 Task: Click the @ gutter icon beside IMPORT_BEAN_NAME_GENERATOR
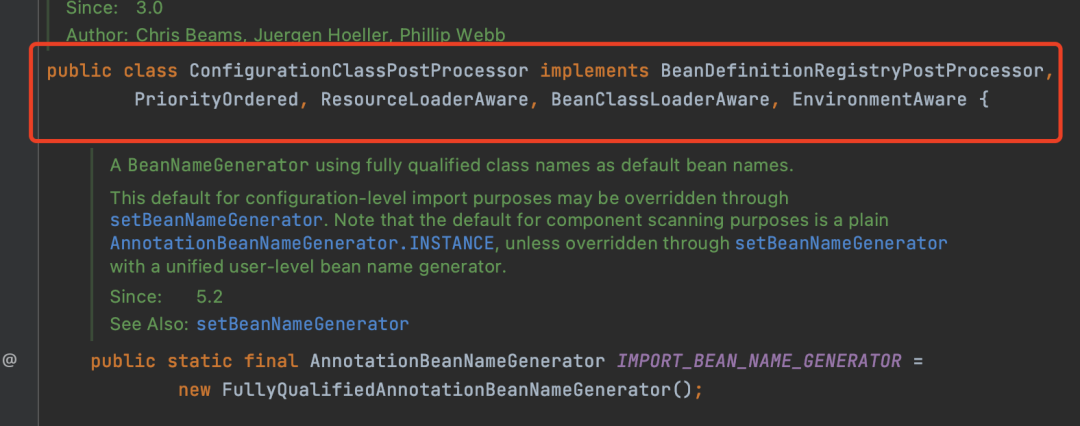click(x=9, y=360)
